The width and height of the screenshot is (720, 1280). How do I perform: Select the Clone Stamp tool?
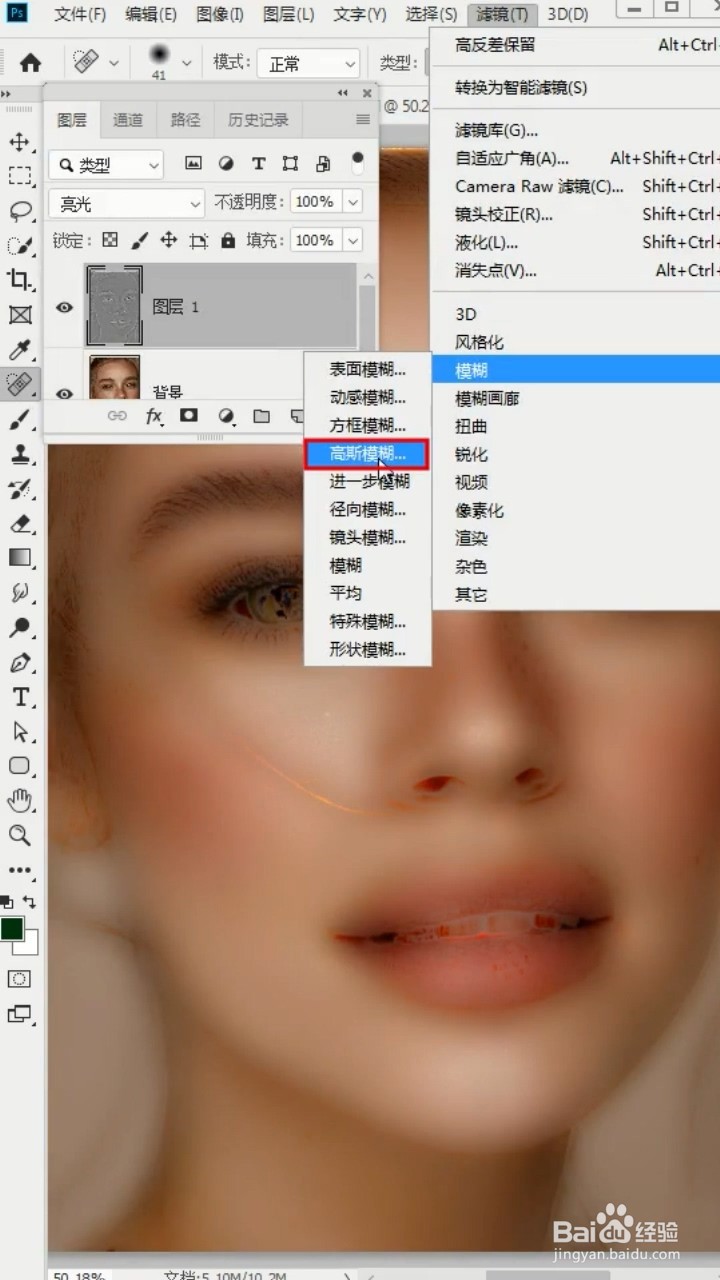click(19, 454)
